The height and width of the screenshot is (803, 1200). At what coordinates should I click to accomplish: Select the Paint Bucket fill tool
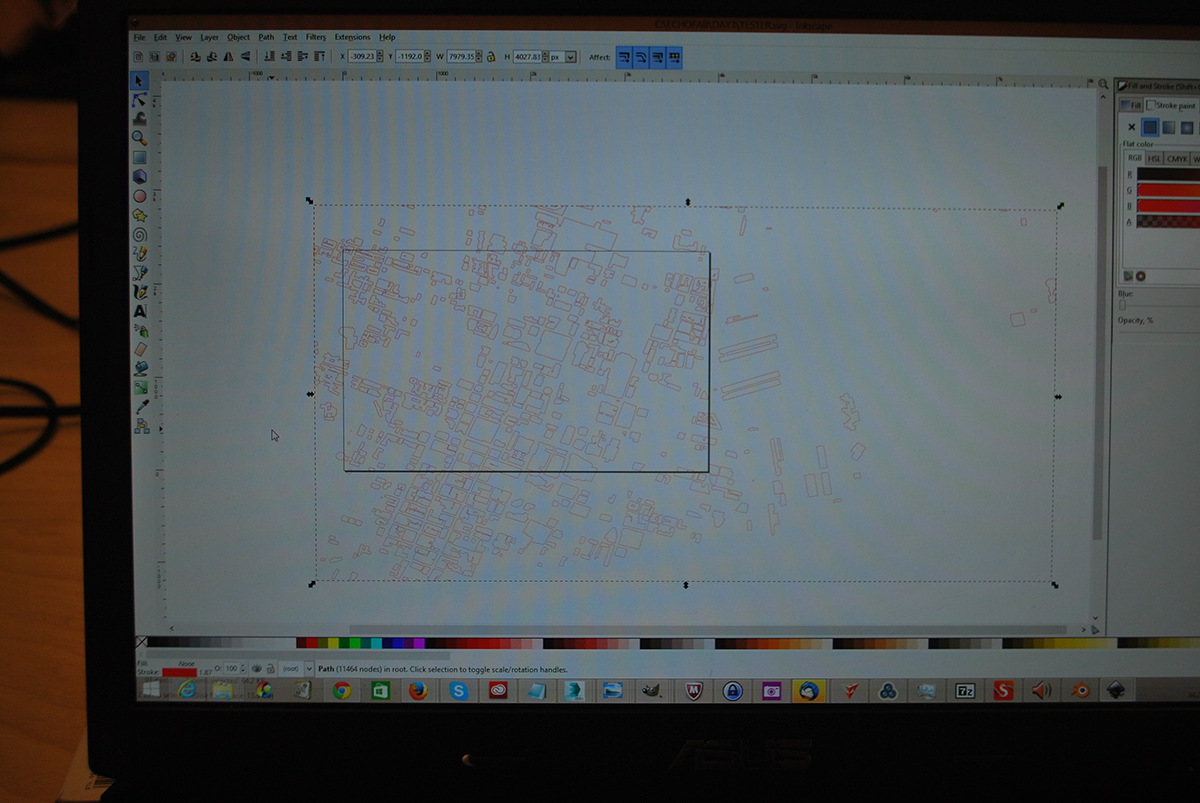click(x=140, y=368)
